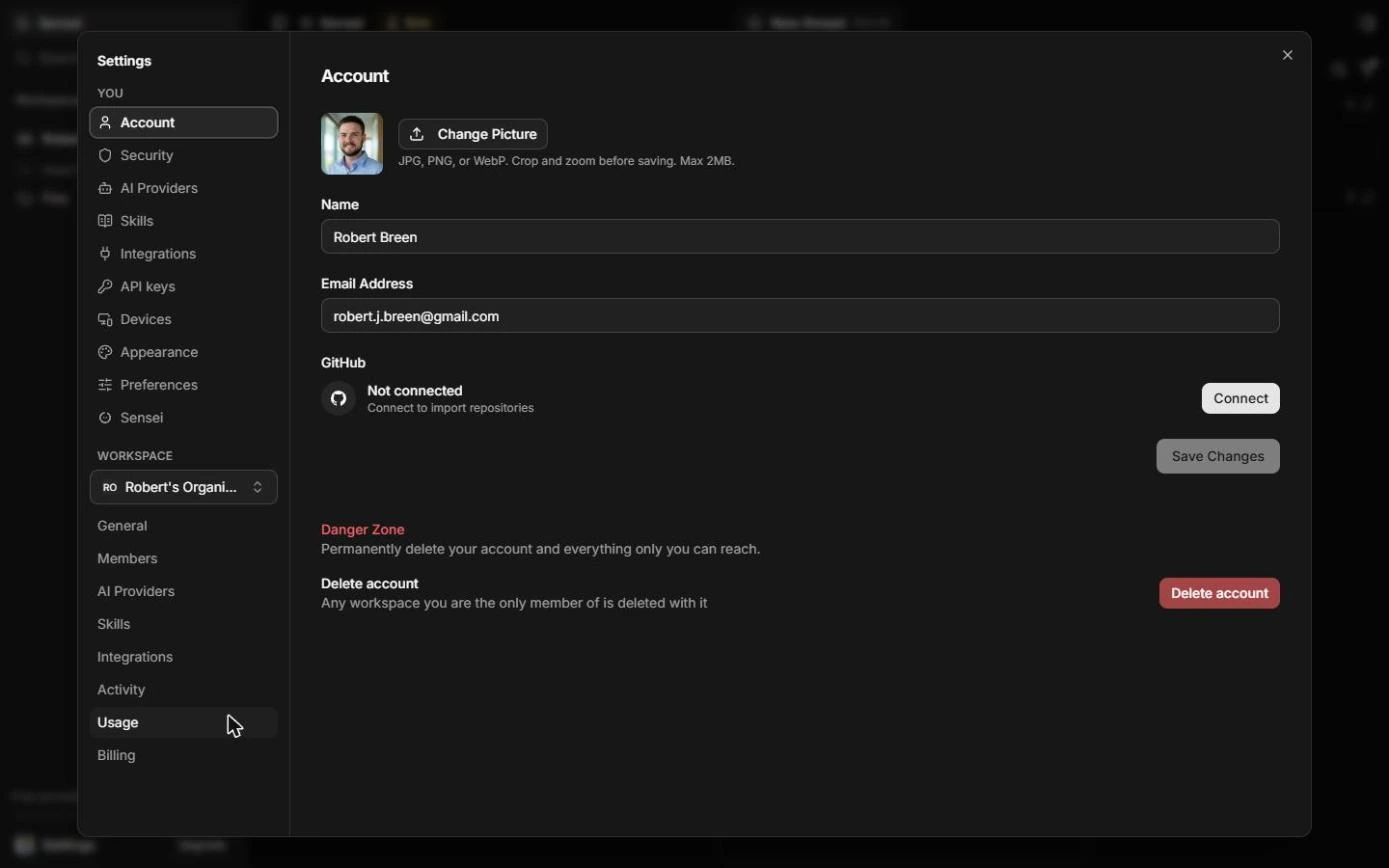Click the key icon beside API keys
Image resolution: width=1389 pixels, height=868 pixels.
[x=104, y=287]
